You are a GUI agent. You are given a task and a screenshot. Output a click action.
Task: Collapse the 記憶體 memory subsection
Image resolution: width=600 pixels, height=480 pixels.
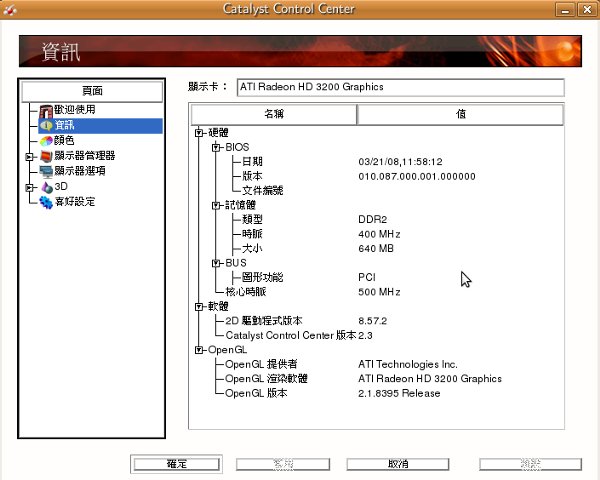[216, 206]
